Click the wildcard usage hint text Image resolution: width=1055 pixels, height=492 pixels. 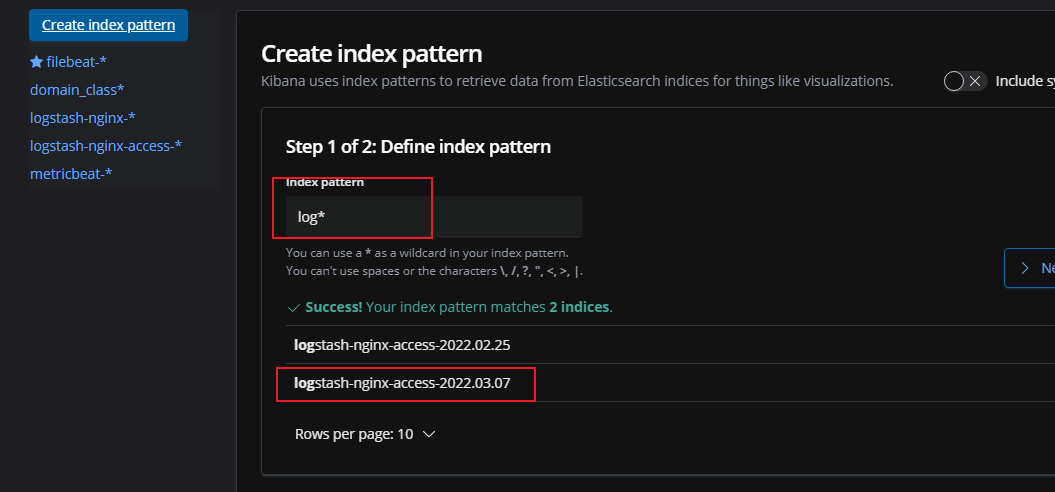click(x=434, y=253)
